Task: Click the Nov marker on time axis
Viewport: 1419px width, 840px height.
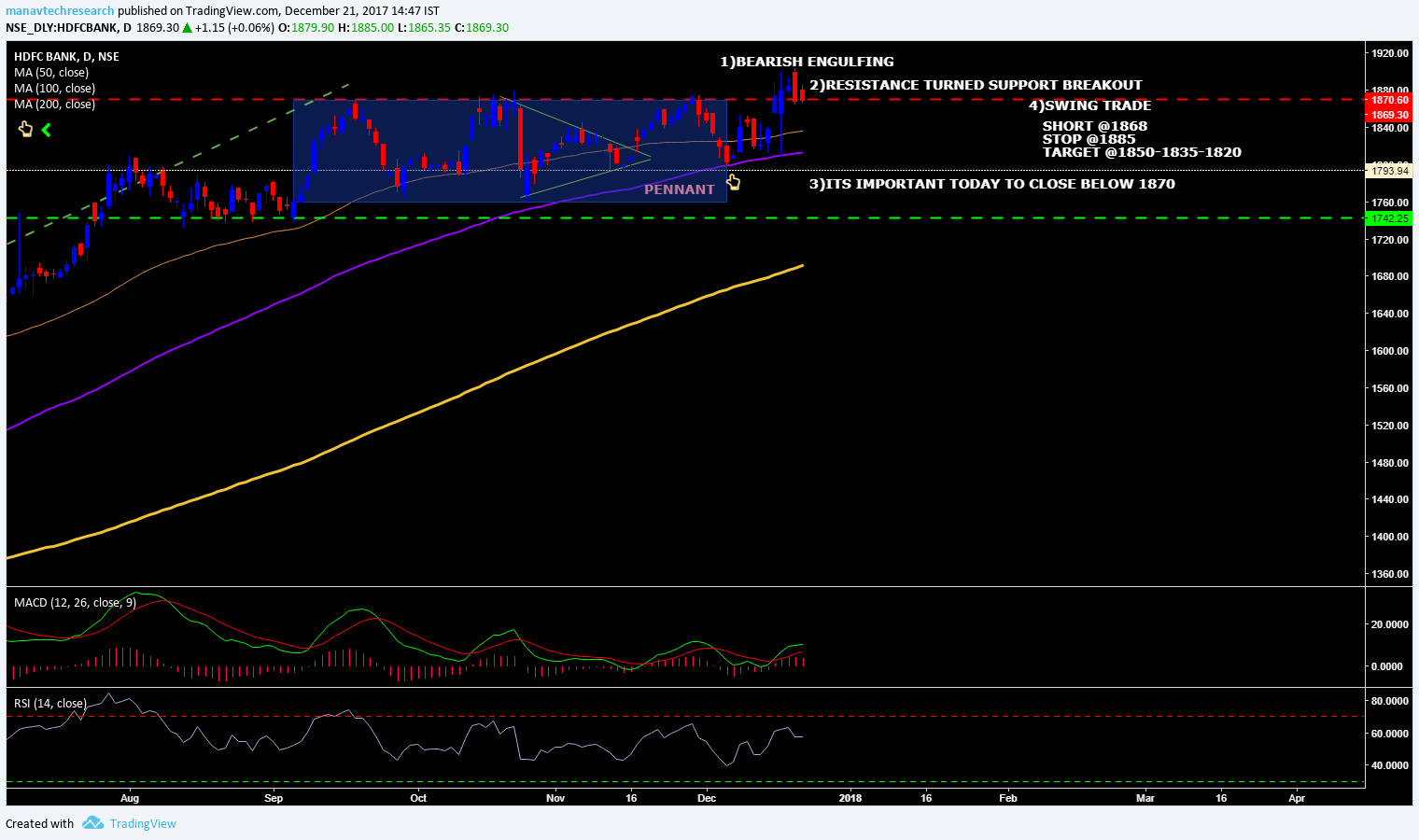Action: click(555, 798)
